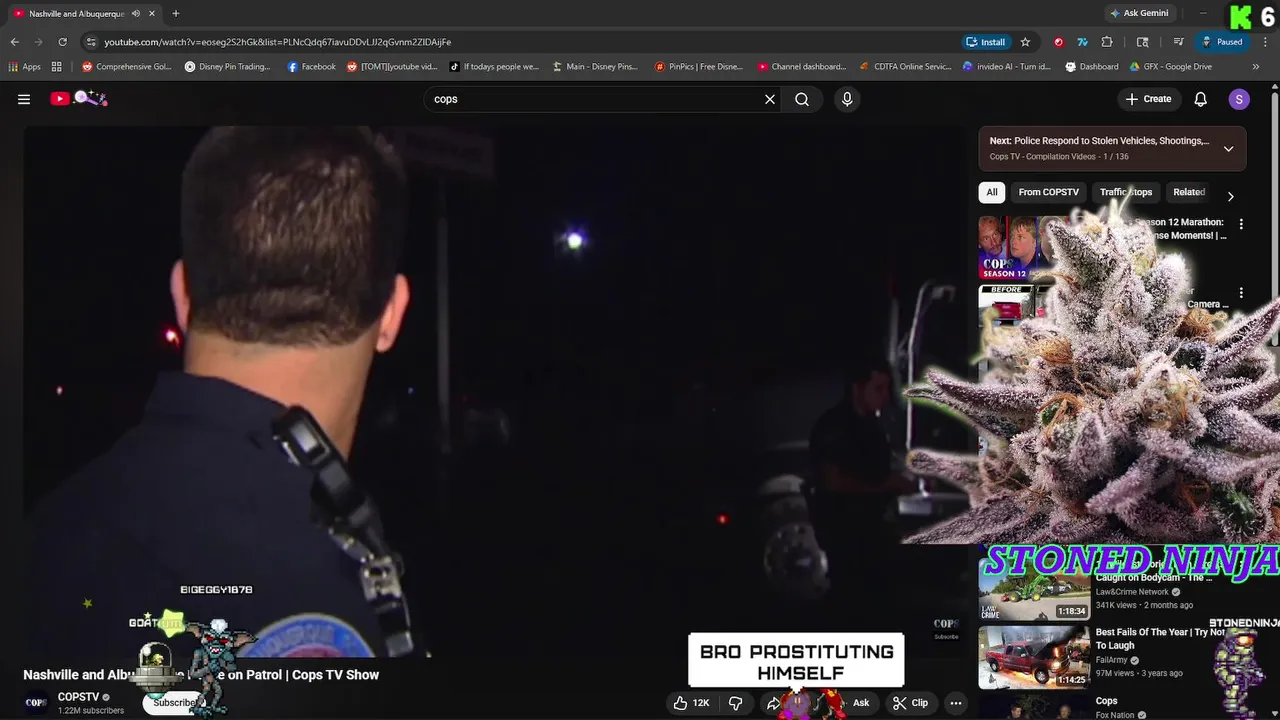
Task: Click the page scrollbar on the right
Action: pyautogui.click(x=1275, y=220)
